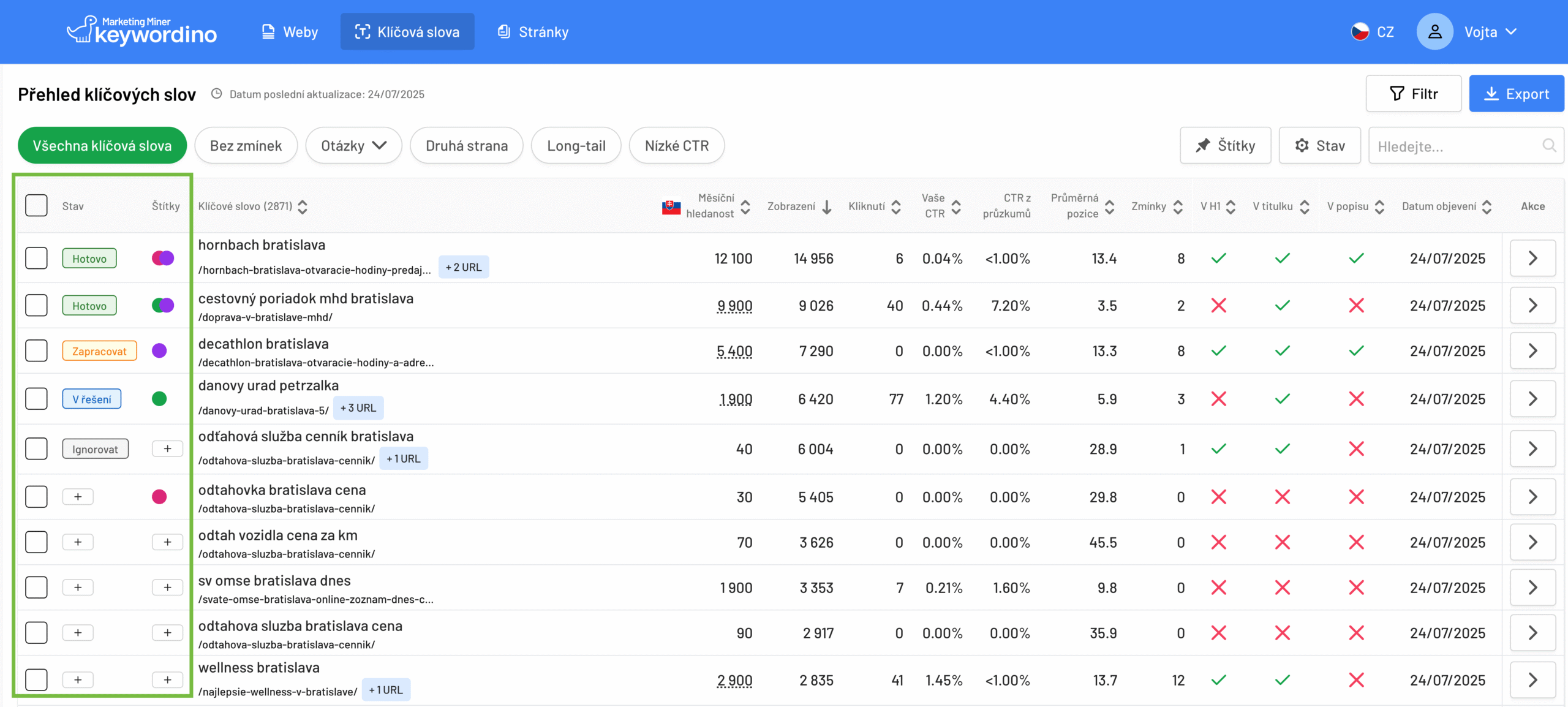Click the Stav settings button
Image resolution: width=1568 pixels, height=707 pixels.
1319,145
